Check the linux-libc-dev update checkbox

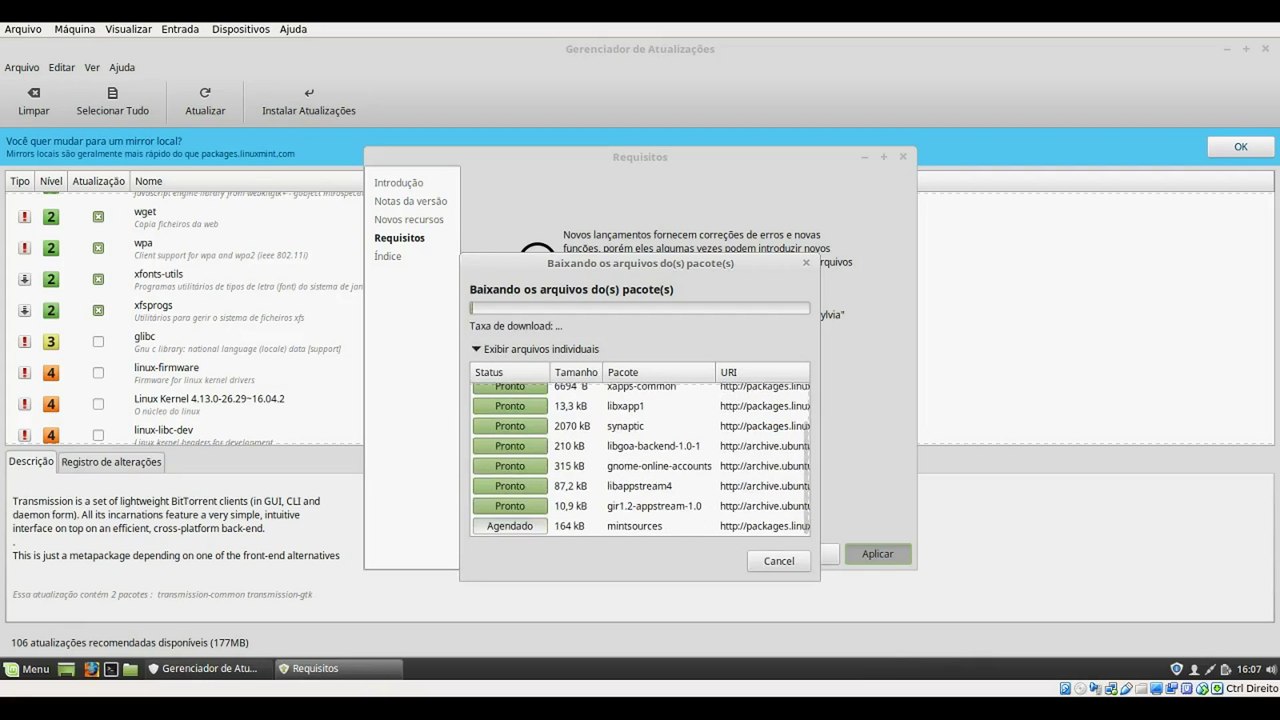coord(98,435)
